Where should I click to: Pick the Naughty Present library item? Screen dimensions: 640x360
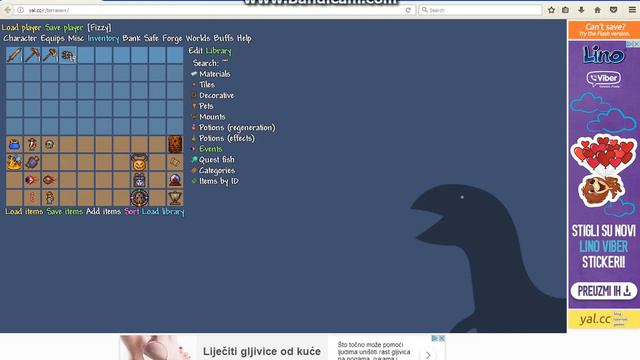click(139, 180)
